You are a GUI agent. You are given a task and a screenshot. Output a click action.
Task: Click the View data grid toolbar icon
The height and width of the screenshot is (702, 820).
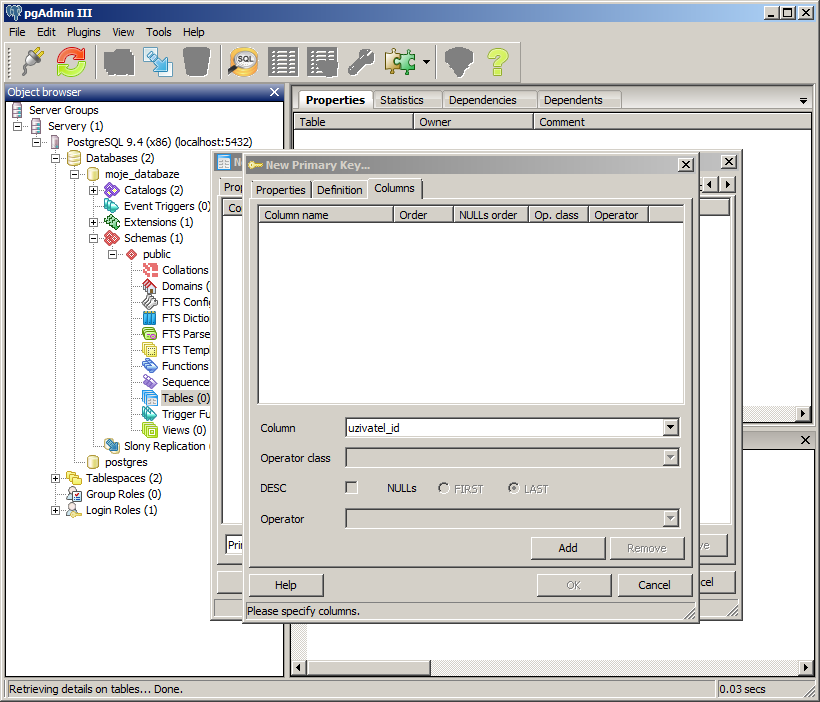pos(283,62)
